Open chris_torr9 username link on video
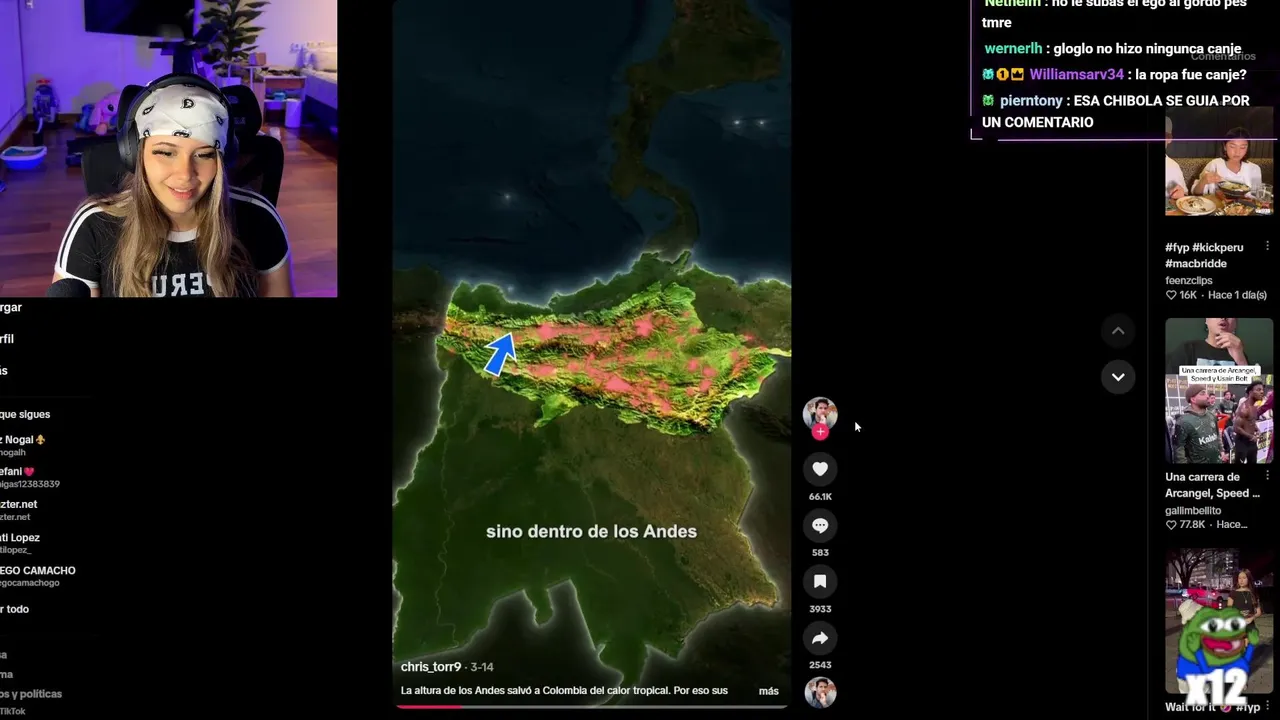The image size is (1280, 720). coord(431,667)
